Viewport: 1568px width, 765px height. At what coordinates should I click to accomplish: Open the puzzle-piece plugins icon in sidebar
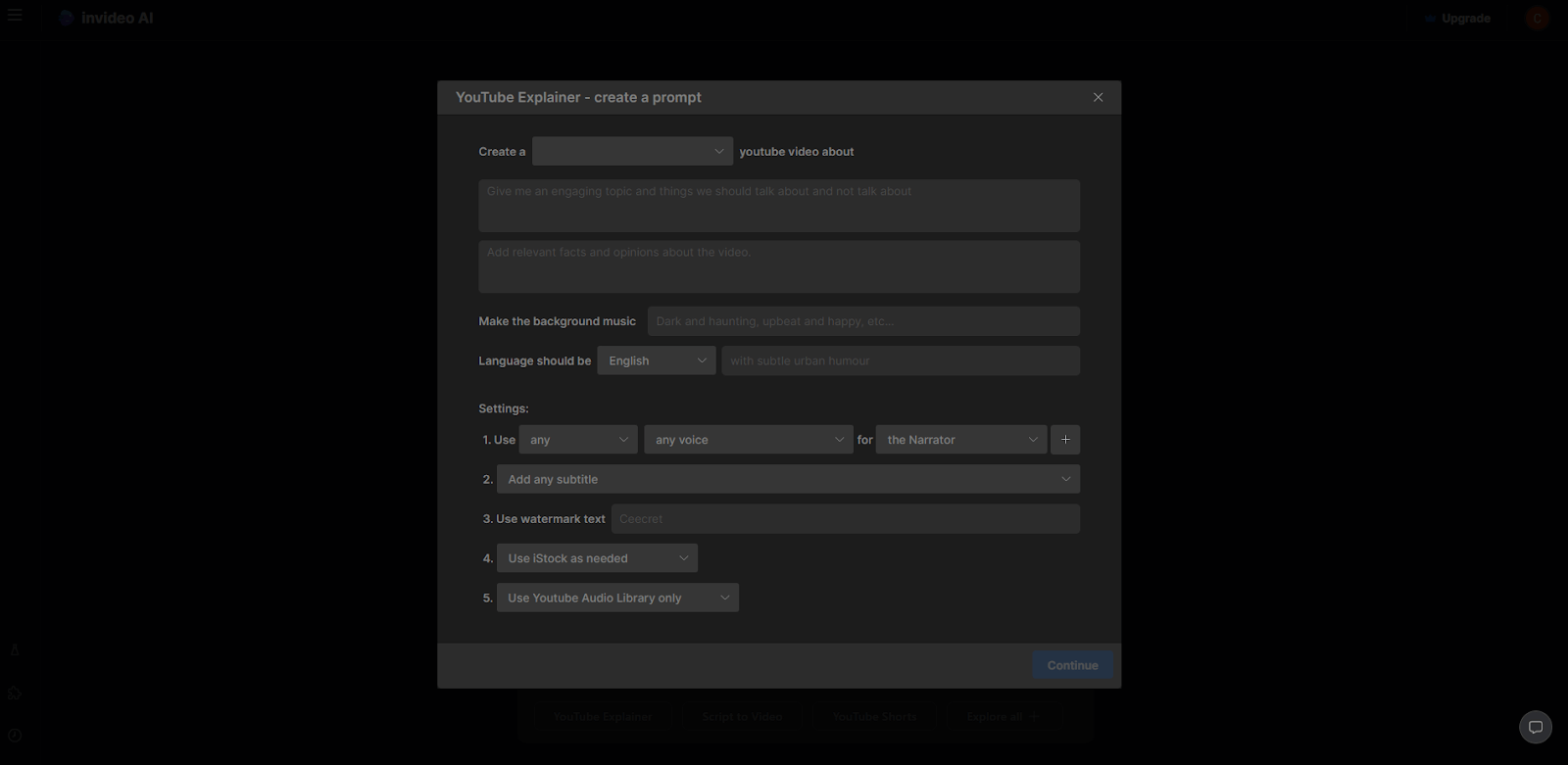pos(15,693)
